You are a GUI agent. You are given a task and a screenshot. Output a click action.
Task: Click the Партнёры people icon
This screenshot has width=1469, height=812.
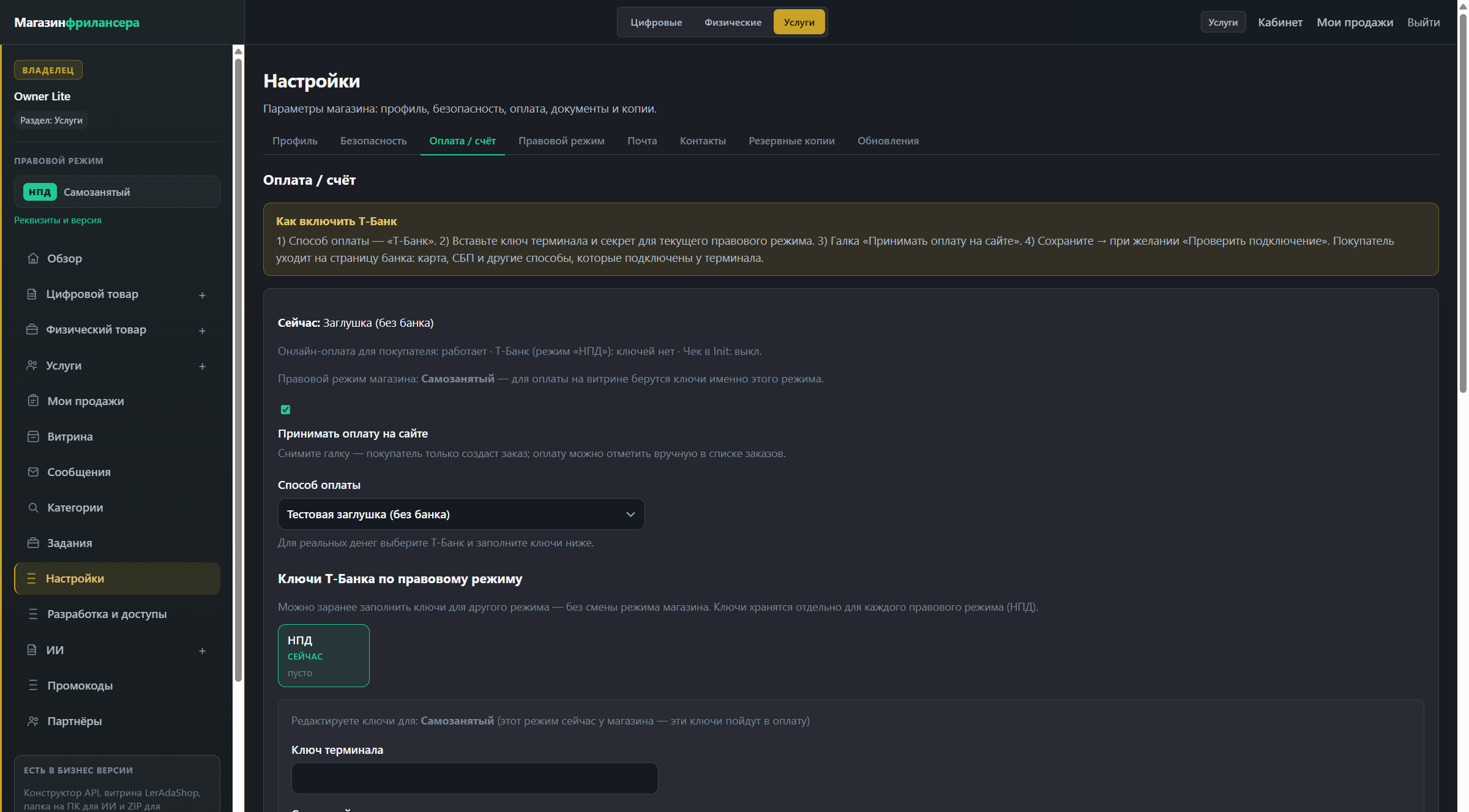[33, 721]
